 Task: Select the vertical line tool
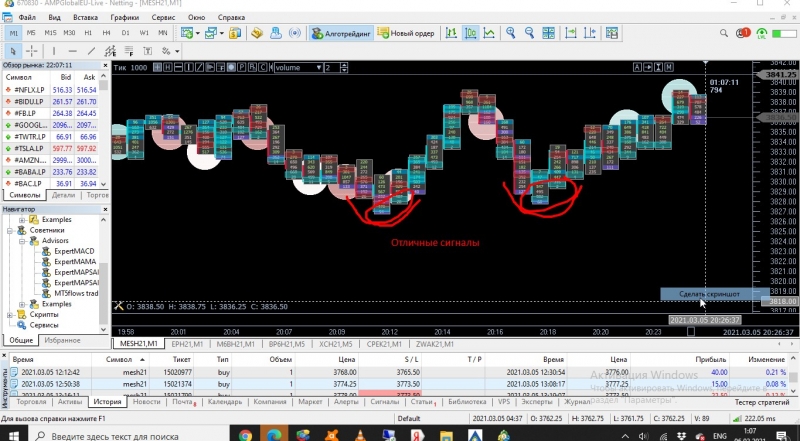(54, 51)
